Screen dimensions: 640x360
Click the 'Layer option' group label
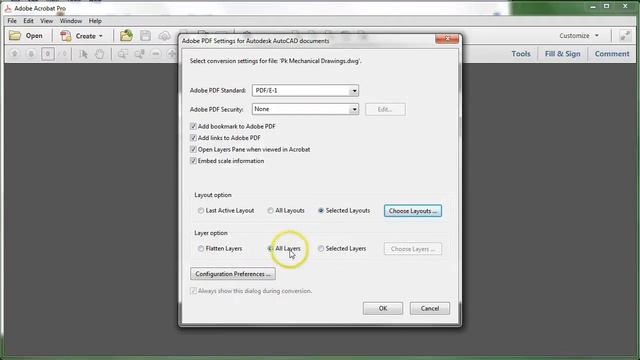click(x=211, y=233)
